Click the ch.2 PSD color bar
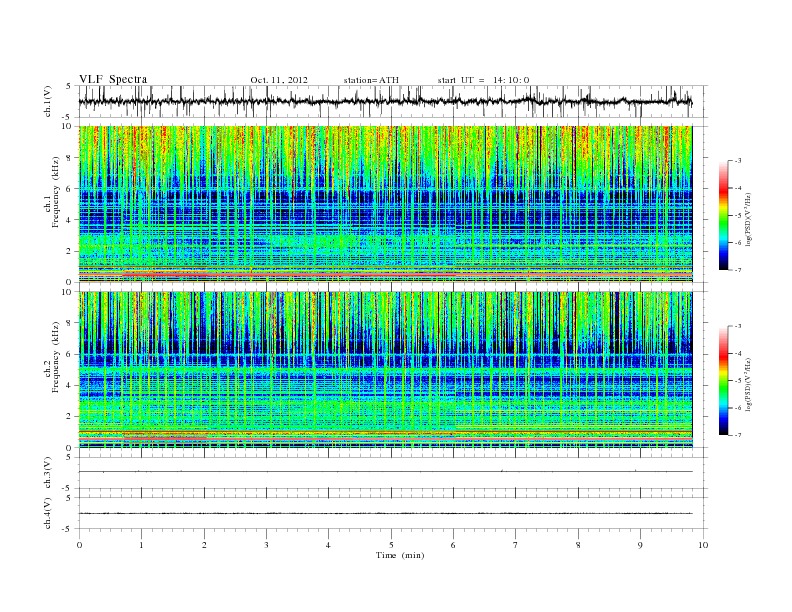Screen dimensions: 792x612 coord(724,380)
